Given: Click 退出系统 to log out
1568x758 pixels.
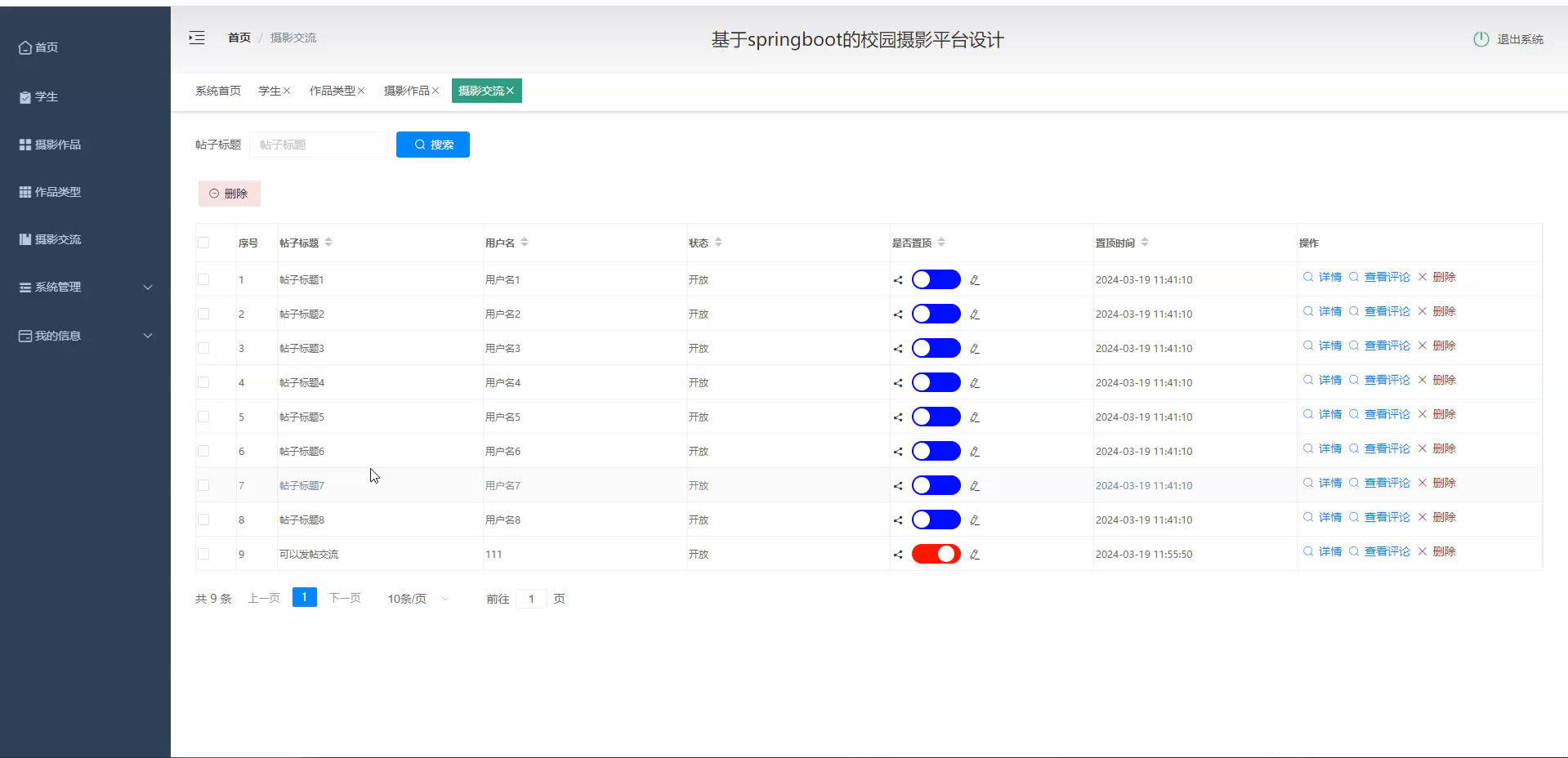Looking at the screenshot, I should (1520, 39).
